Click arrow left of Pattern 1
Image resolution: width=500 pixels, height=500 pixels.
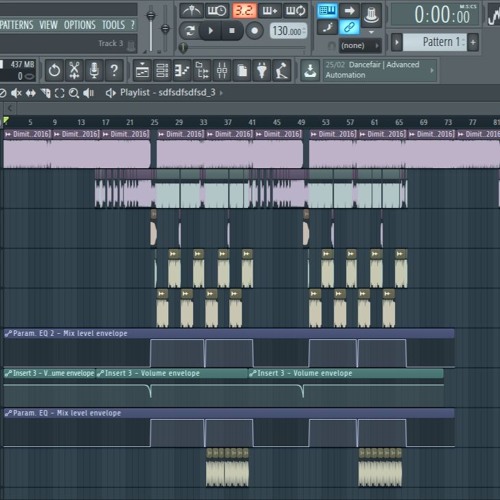tap(397, 42)
